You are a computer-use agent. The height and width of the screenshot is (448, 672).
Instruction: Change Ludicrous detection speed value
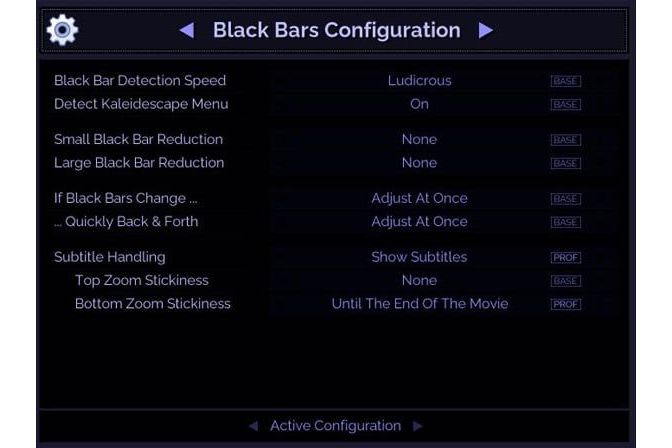pos(419,81)
